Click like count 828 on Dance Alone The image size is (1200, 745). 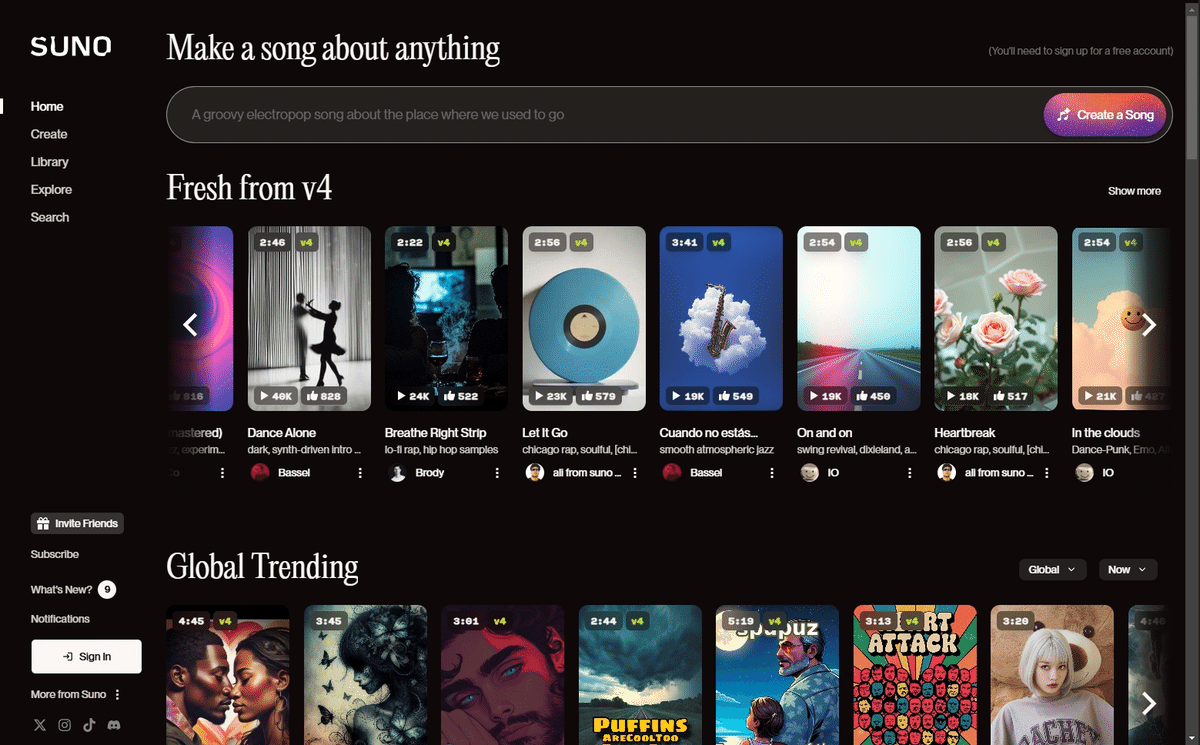click(324, 396)
